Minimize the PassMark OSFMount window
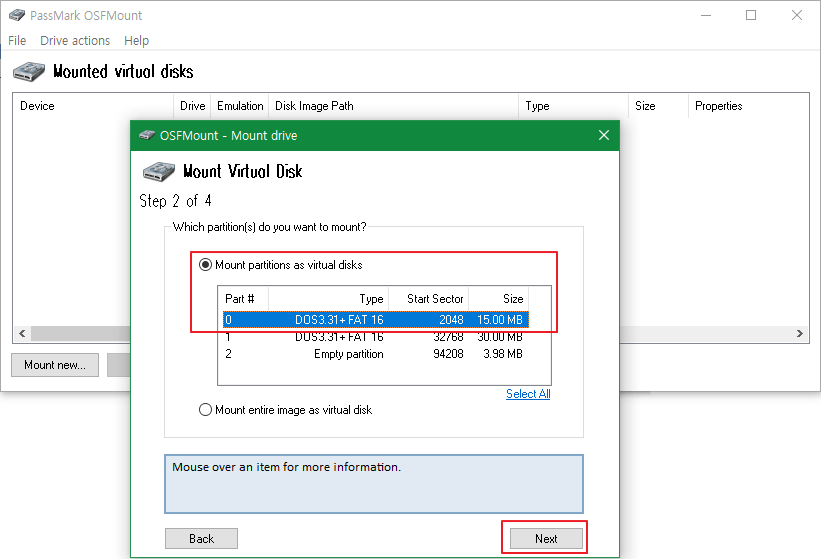Screen dimensions: 821x559 tap(706, 15)
